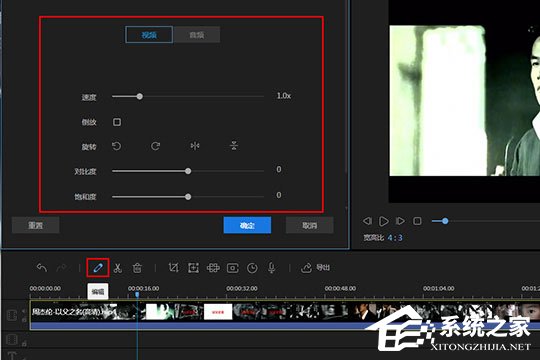Image resolution: width=540 pixels, height=360 pixels.
Task: Click the 1.0x speed value
Action: tap(284, 96)
